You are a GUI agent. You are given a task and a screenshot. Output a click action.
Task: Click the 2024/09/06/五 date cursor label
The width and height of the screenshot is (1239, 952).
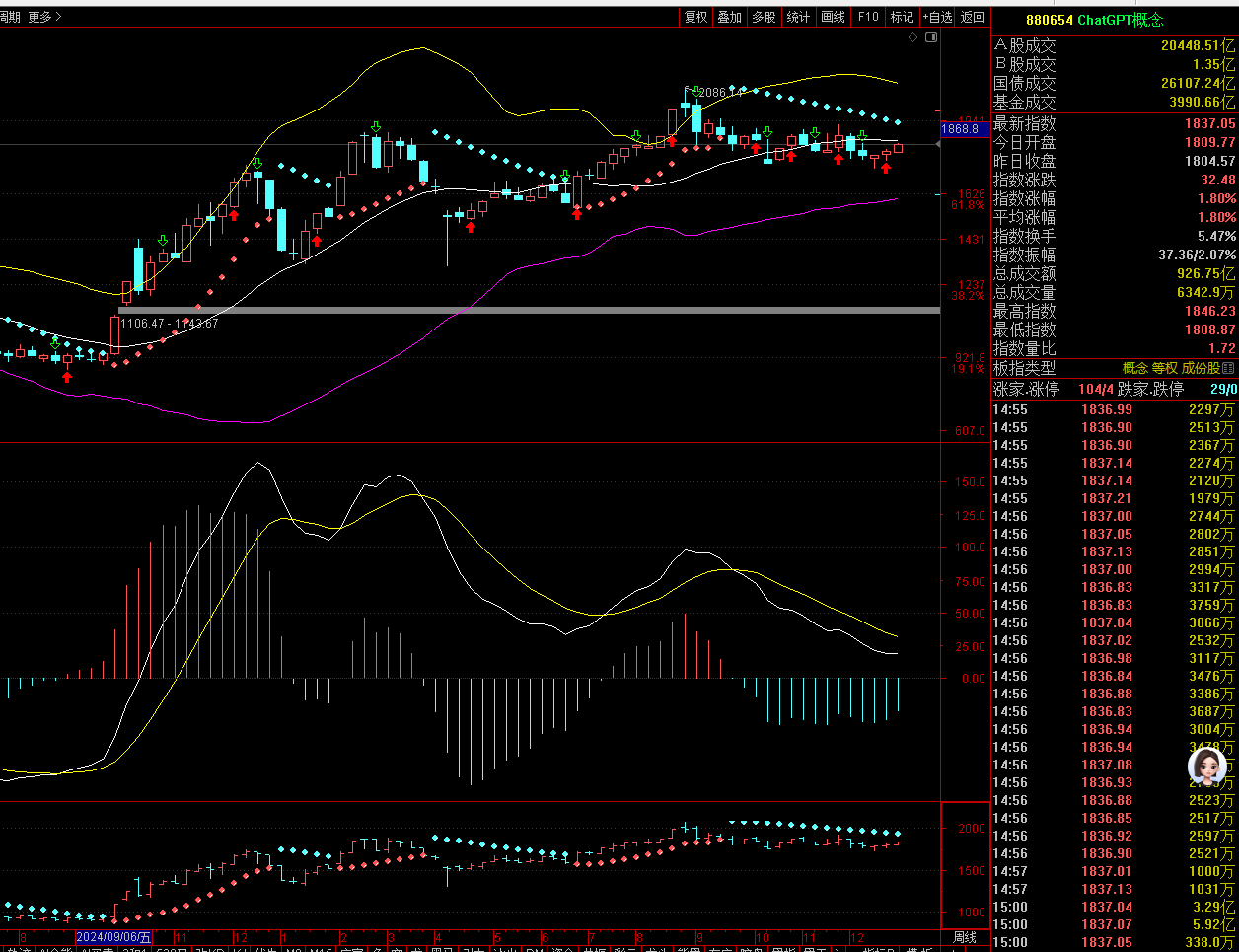(114, 937)
